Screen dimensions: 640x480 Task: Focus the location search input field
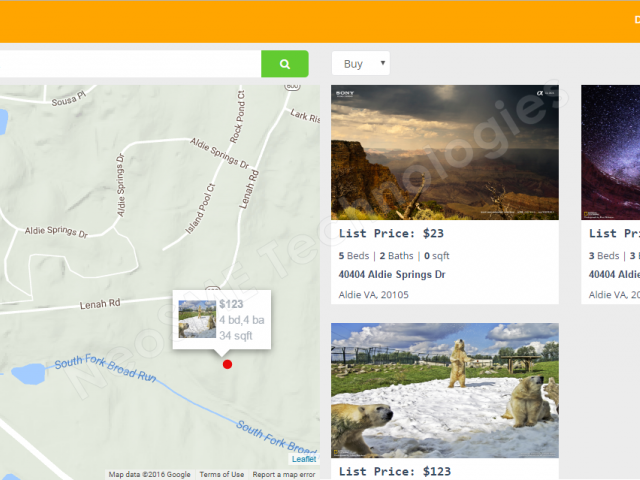pos(130,64)
